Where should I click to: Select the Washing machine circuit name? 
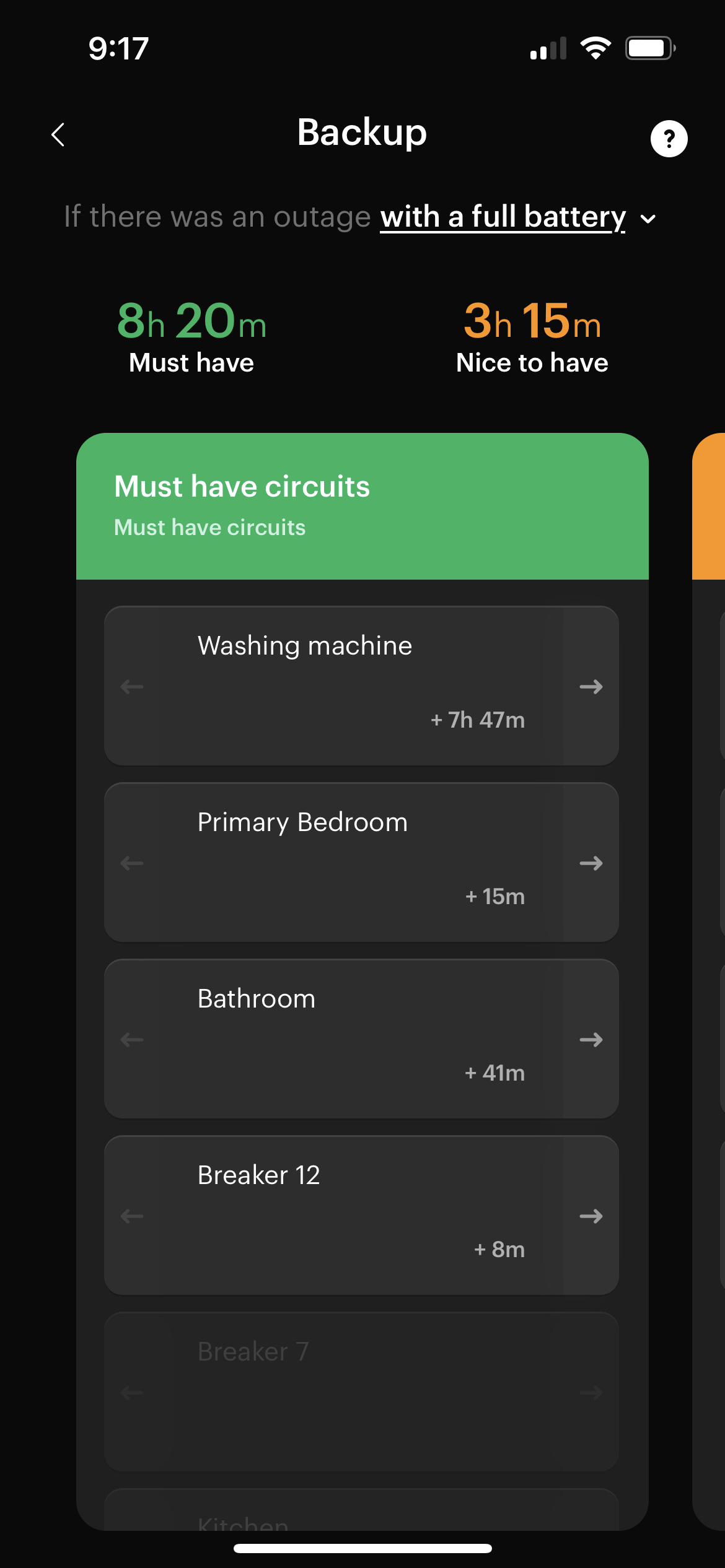pos(305,645)
